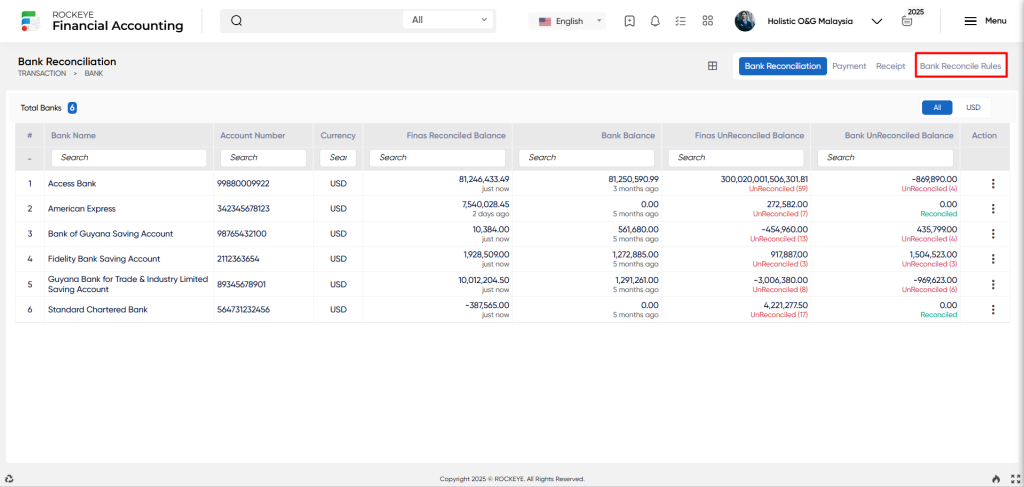Click UnReconciled (8) in Guyana Bank row
The width and height of the screenshot is (1024, 487).
point(780,289)
